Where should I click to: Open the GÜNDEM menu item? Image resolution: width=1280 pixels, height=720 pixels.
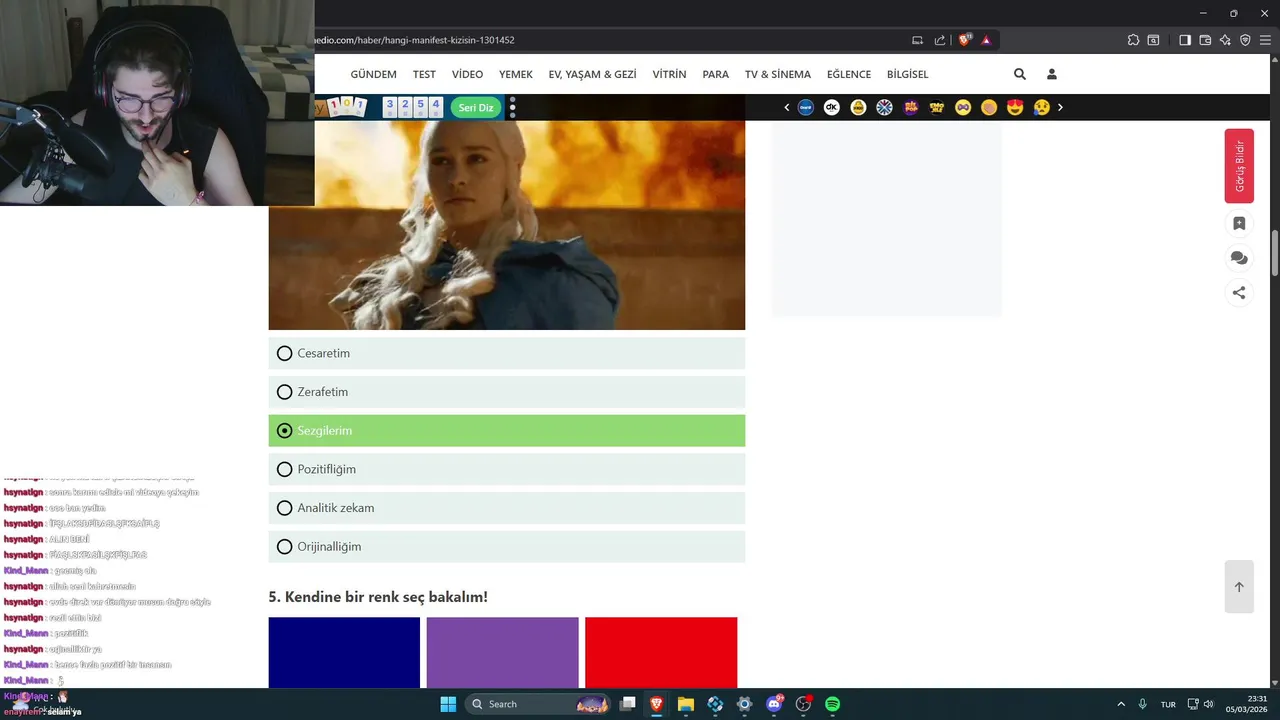(373, 74)
